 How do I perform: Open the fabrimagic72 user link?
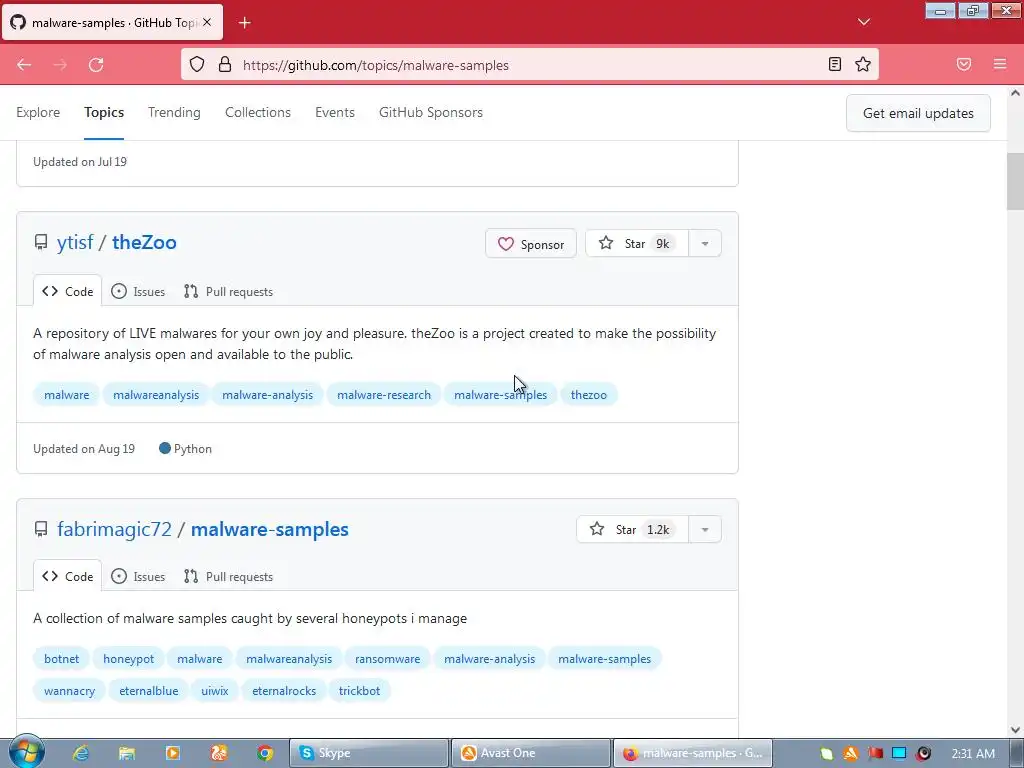click(114, 529)
